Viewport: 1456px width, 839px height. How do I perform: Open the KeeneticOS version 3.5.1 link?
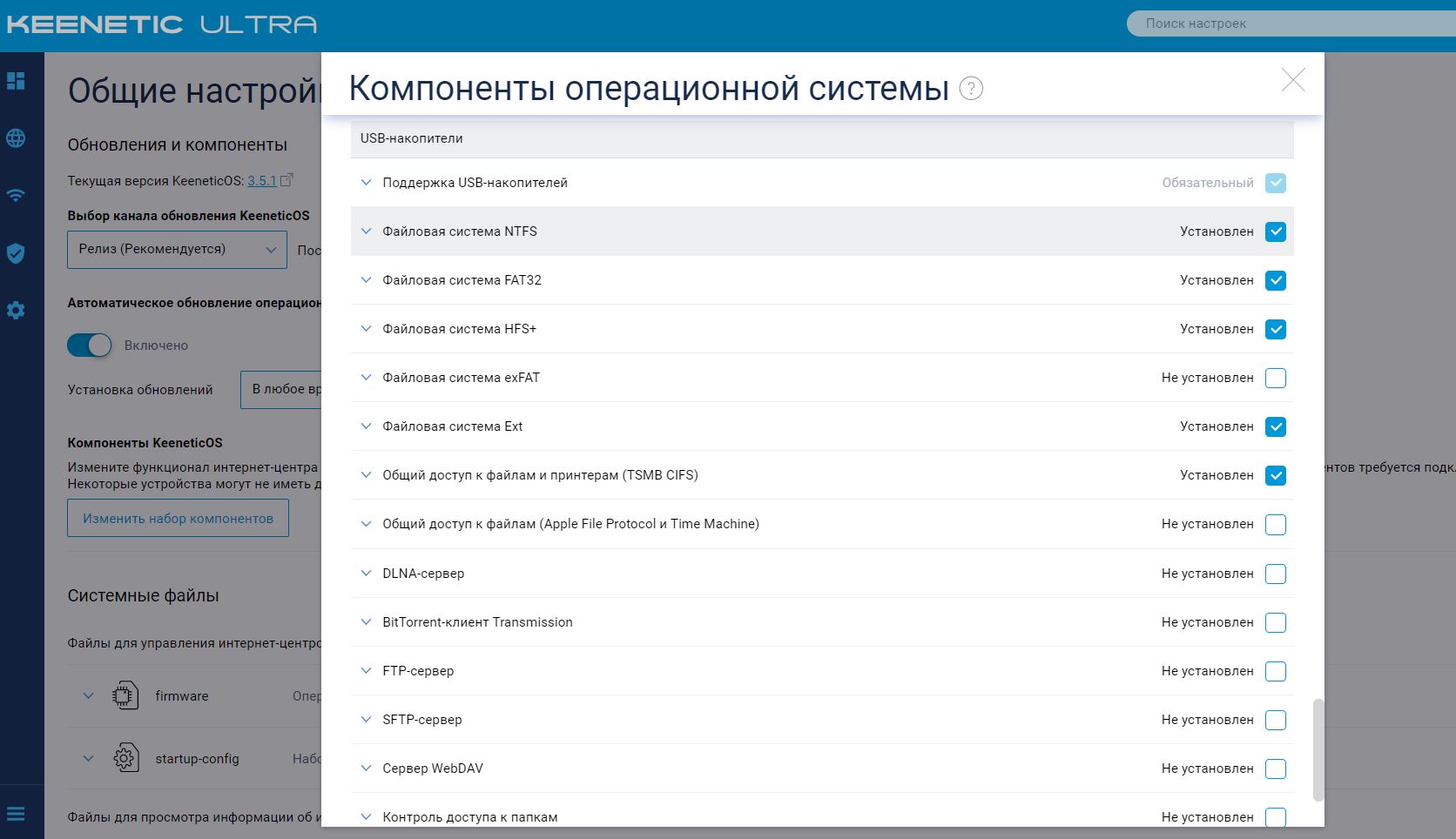261,181
